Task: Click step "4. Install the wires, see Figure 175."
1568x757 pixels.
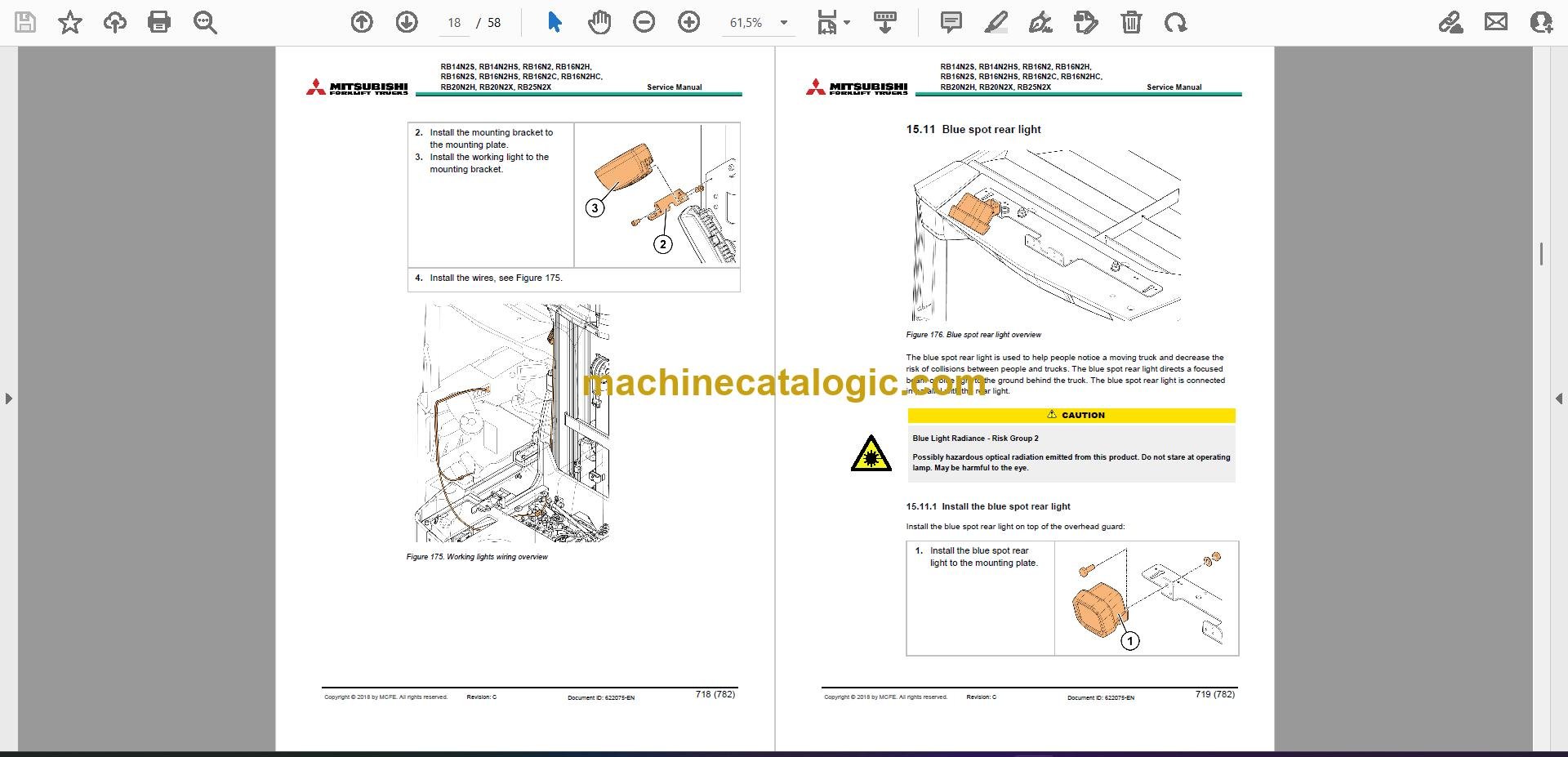Action: coord(488,278)
